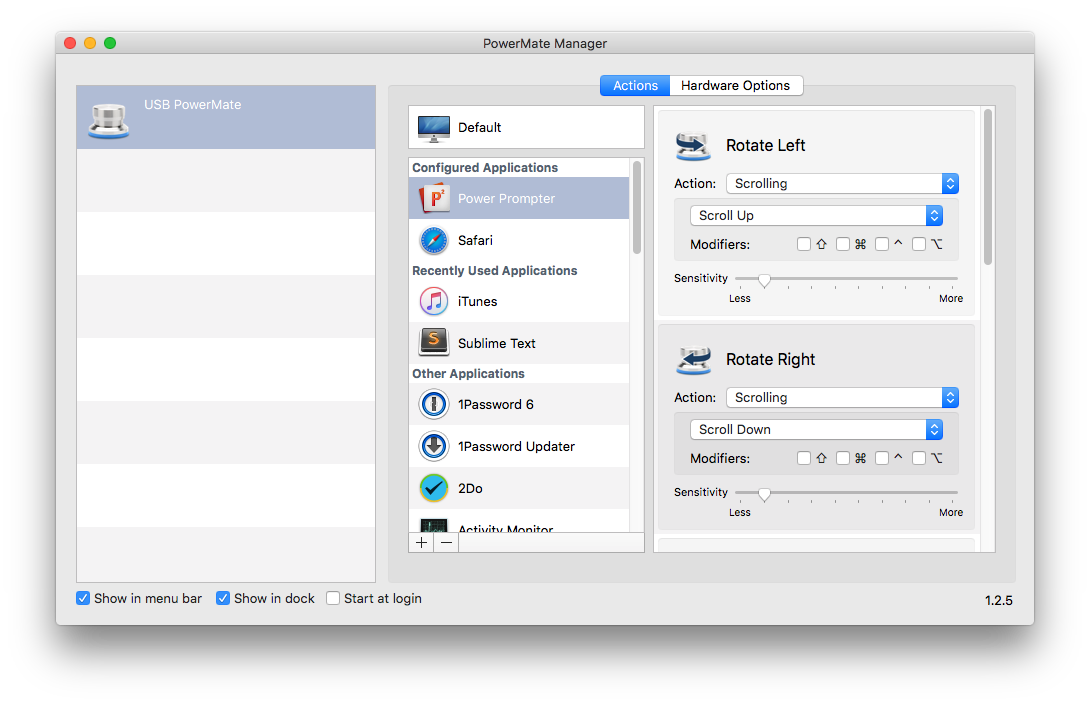Select Safari in Configured Applications
This screenshot has width=1090, height=705.
coord(519,241)
